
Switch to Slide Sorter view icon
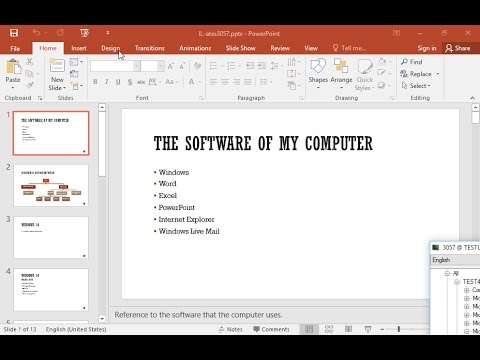pyautogui.click(x=329, y=329)
